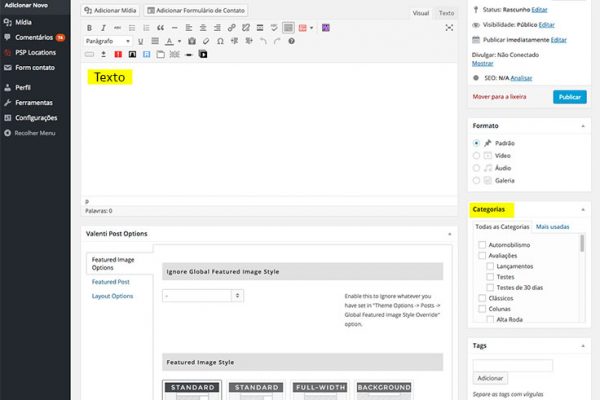
Task: Check the Automobilismo category
Action: click(x=482, y=243)
